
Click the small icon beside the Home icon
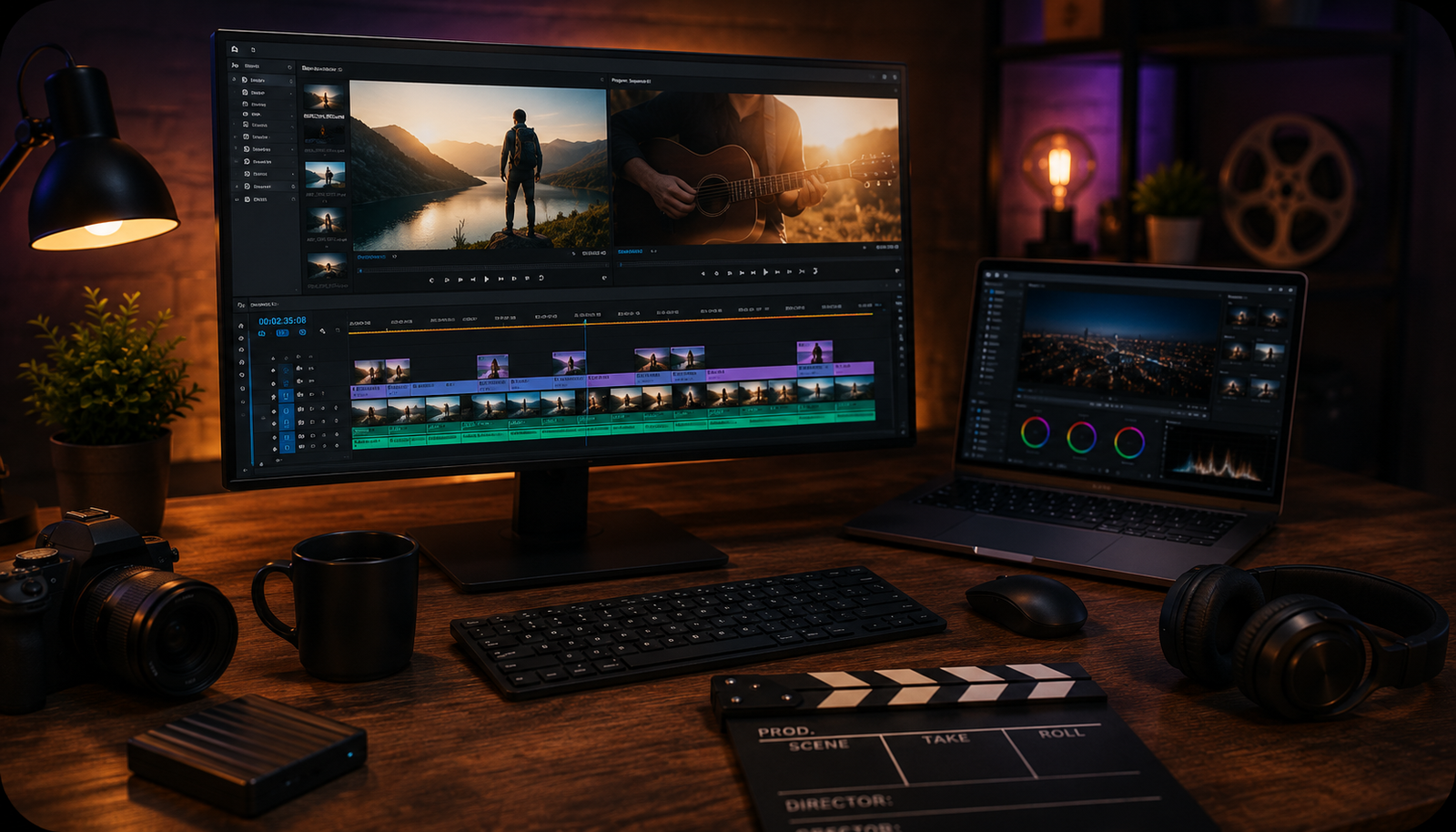tap(253, 50)
